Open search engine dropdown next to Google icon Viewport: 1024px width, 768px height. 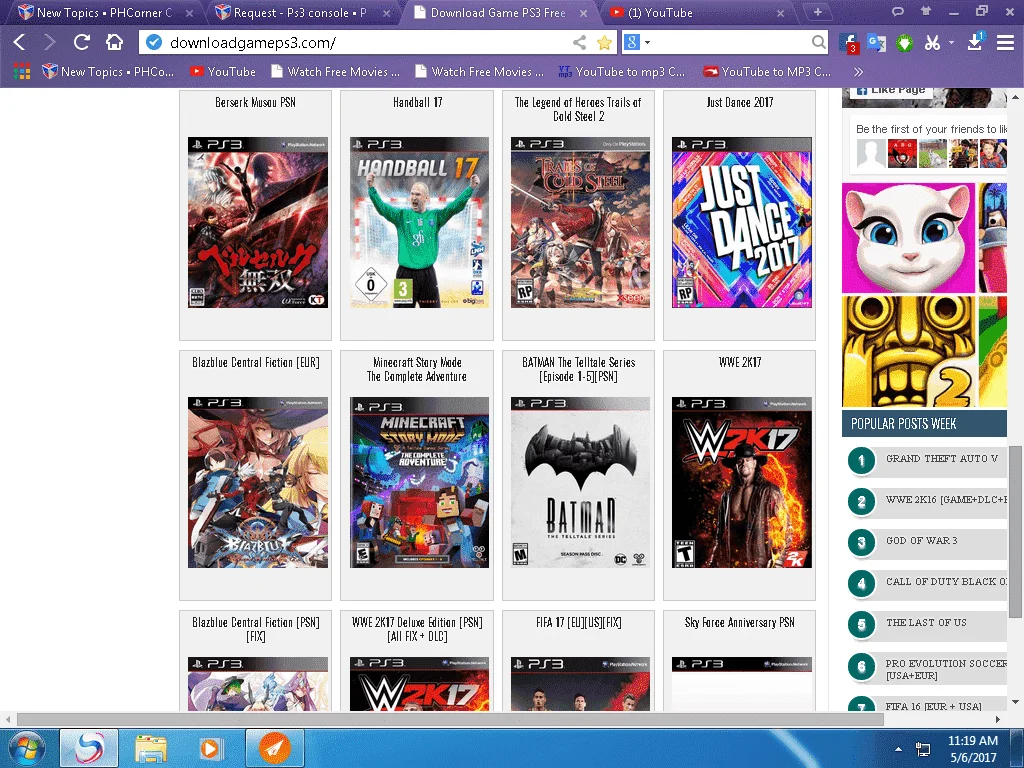click(x=647, y=42)
